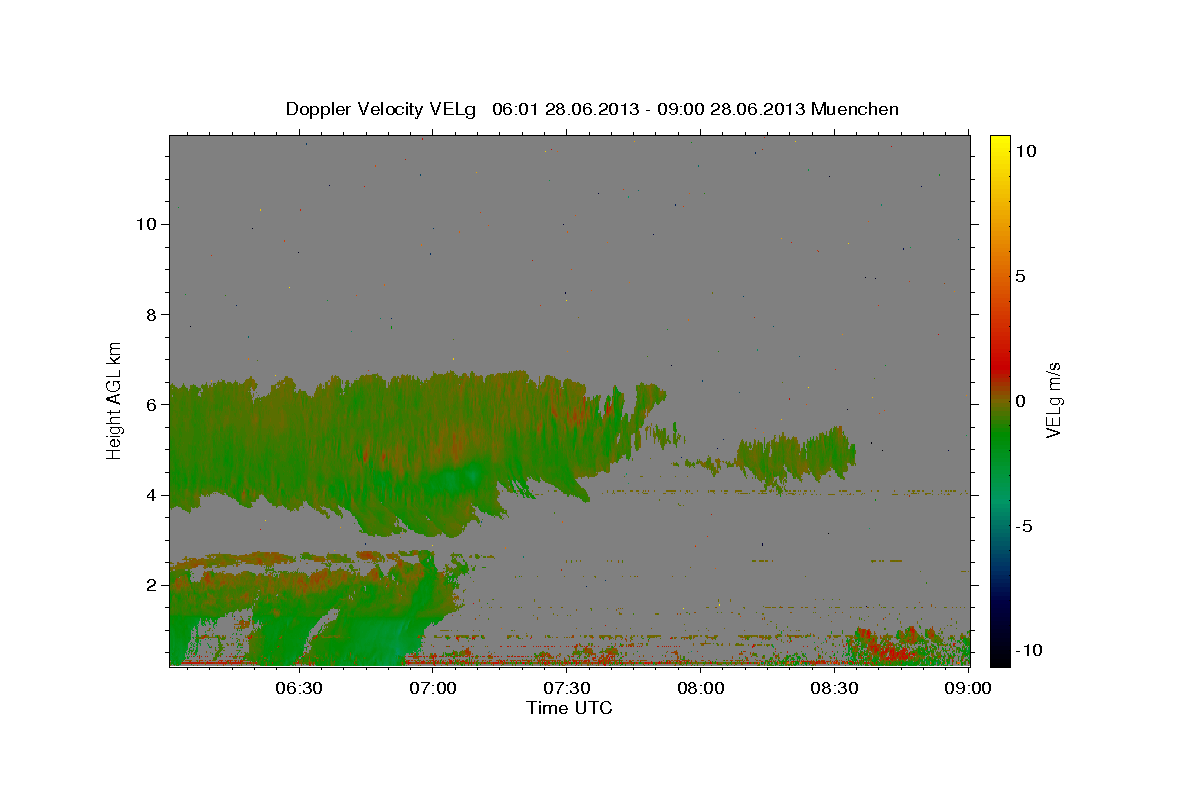1200x800 pixels.
Task: Click the 06:30 time tick label
Action: click(x=298, y=688)
